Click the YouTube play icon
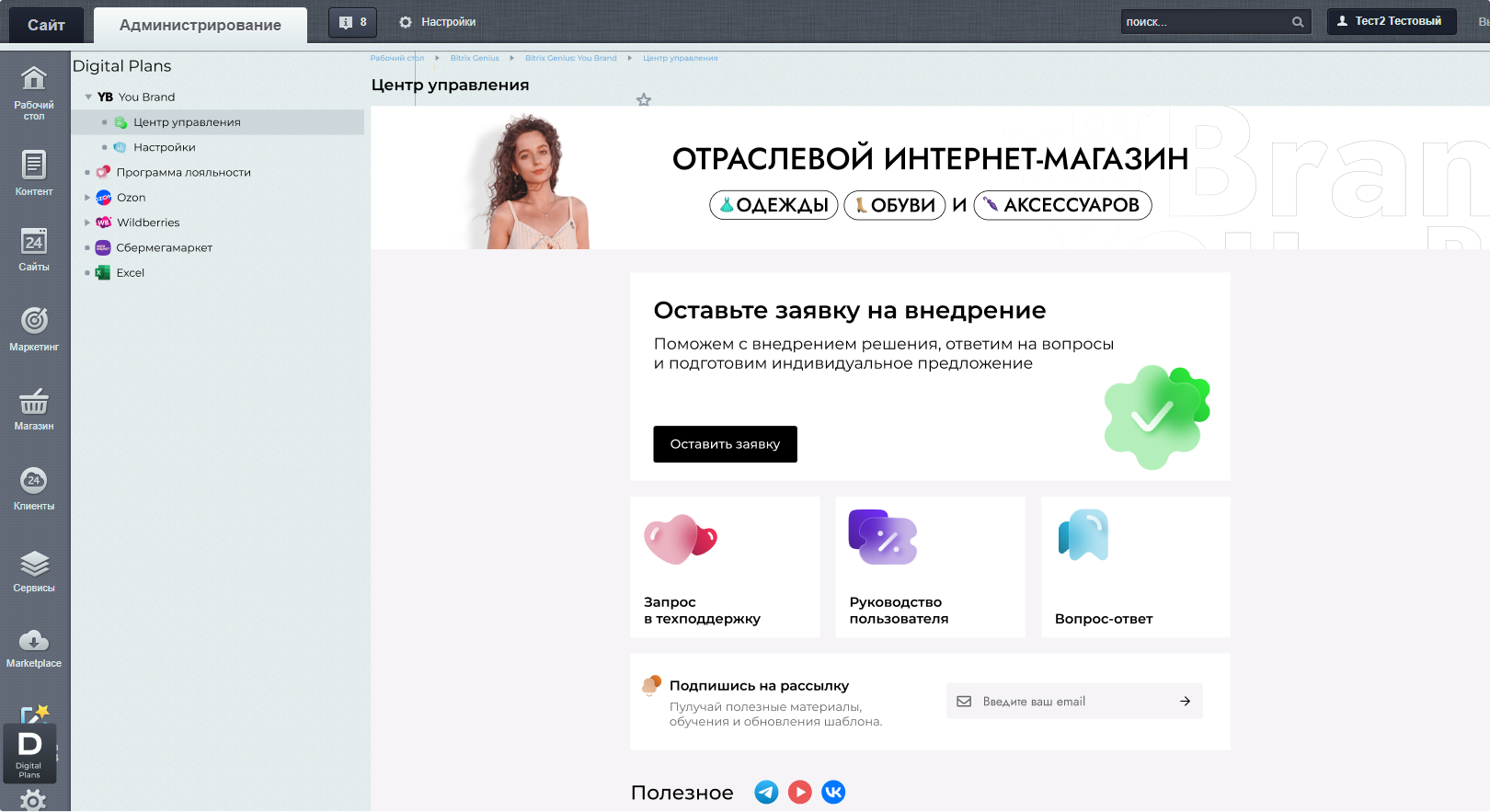Image resolution: width=1490 pixels, height=812 pixels. click(800, 792)
